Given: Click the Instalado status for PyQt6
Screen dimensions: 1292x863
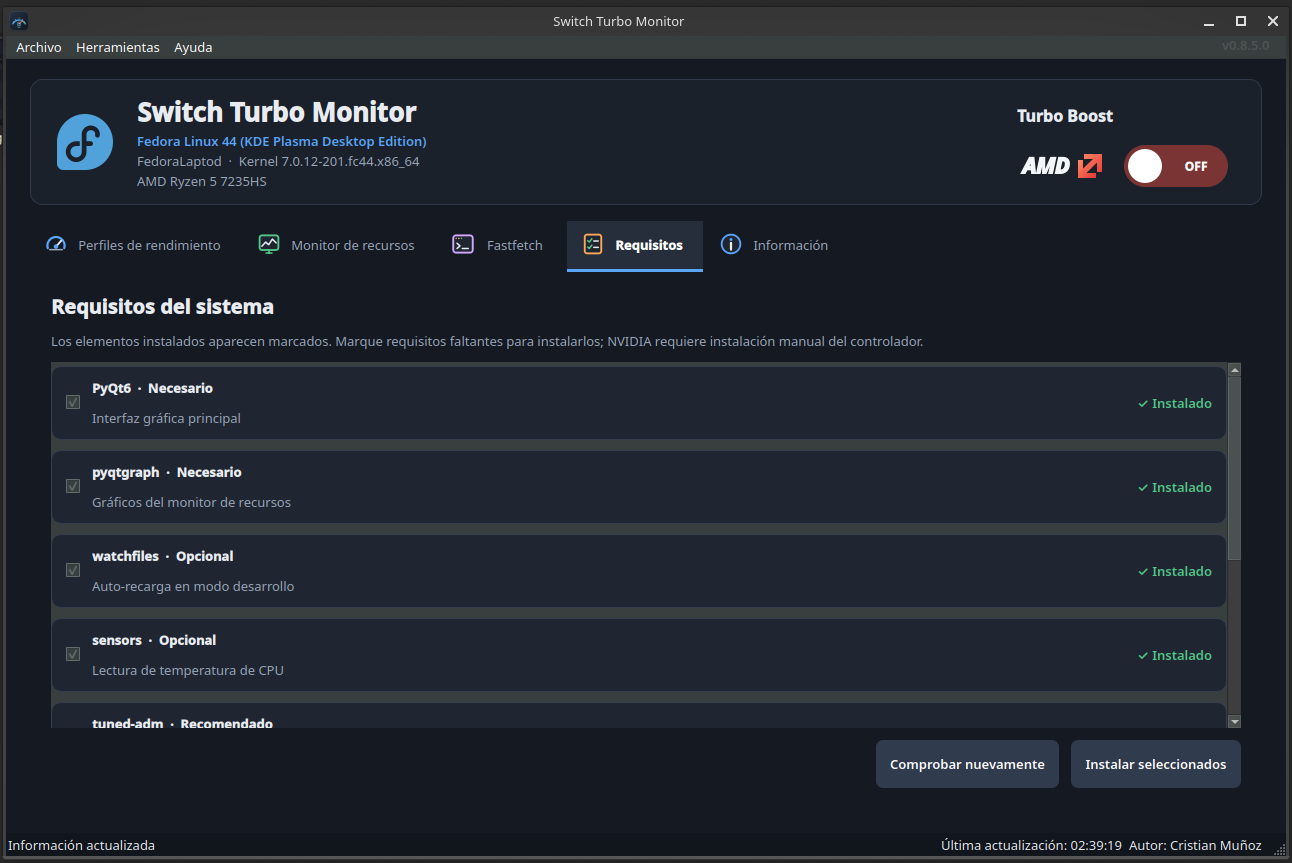Looking at the screenshot, I should point(1175,404).
